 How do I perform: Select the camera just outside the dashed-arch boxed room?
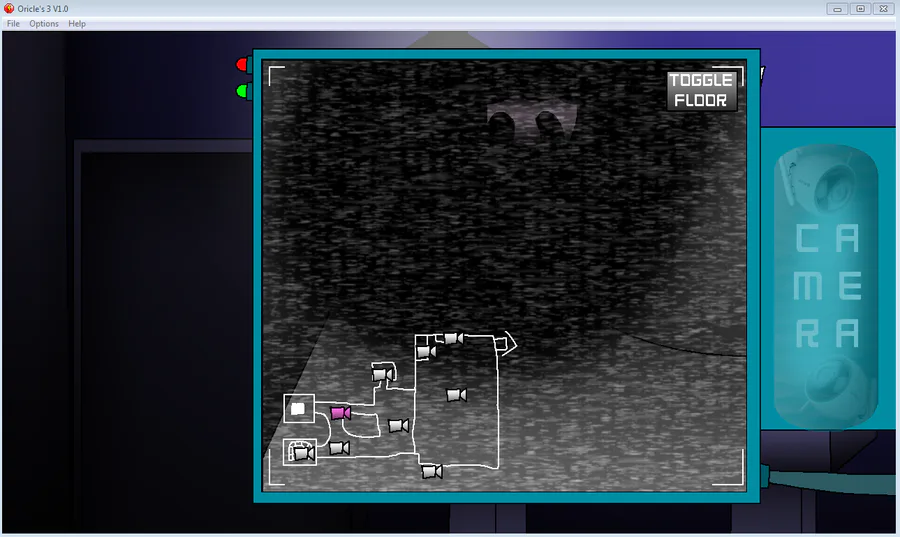[x=339, y=448]
